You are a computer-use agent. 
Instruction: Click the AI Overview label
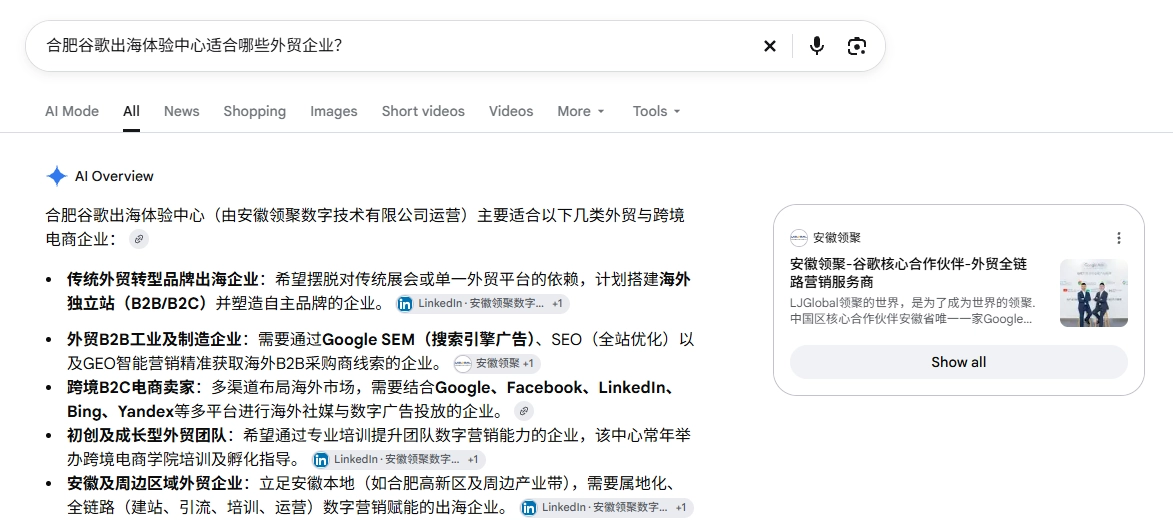click(x=114, y=177)
